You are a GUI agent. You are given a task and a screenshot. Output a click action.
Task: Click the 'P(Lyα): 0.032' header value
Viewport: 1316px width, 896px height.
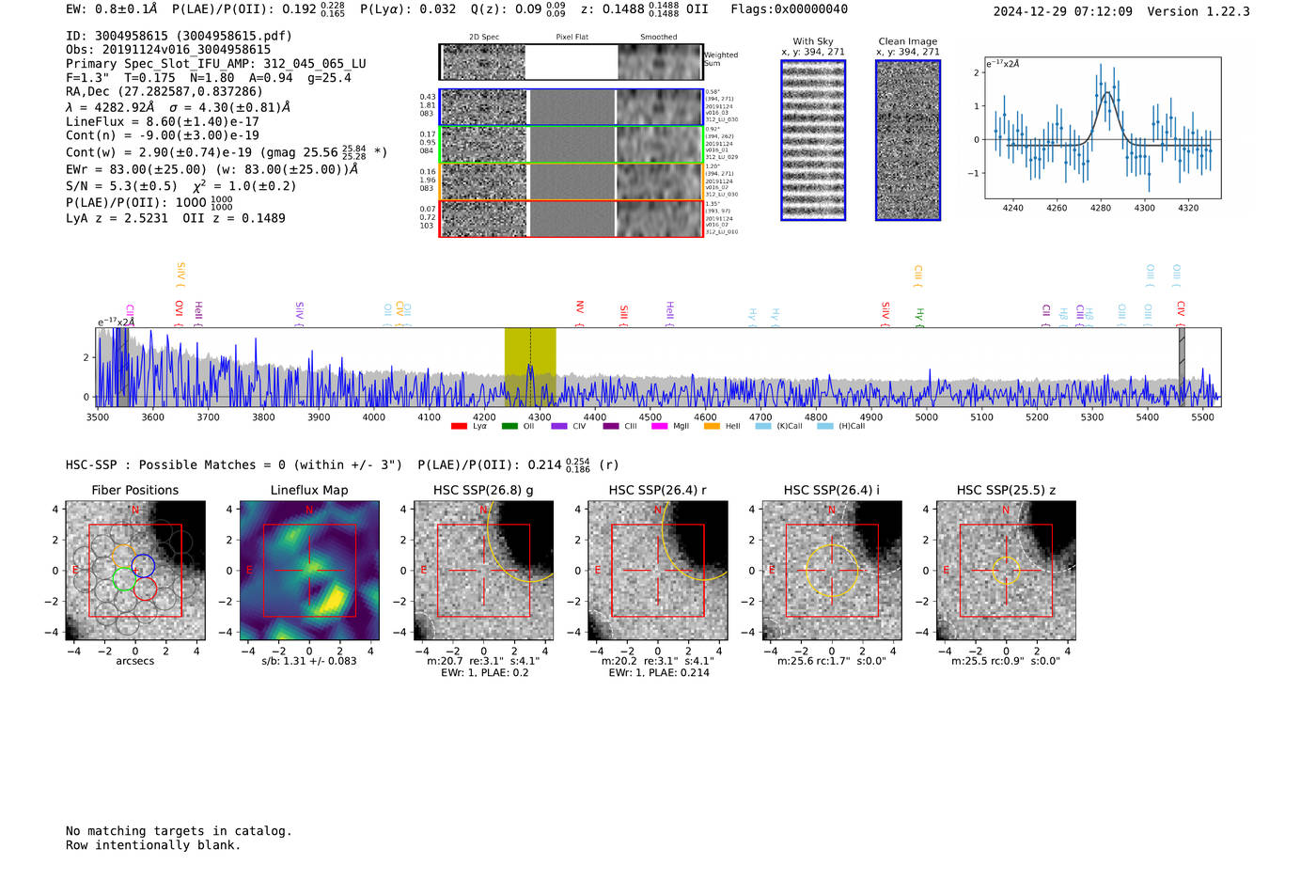[x=408, y=9]
